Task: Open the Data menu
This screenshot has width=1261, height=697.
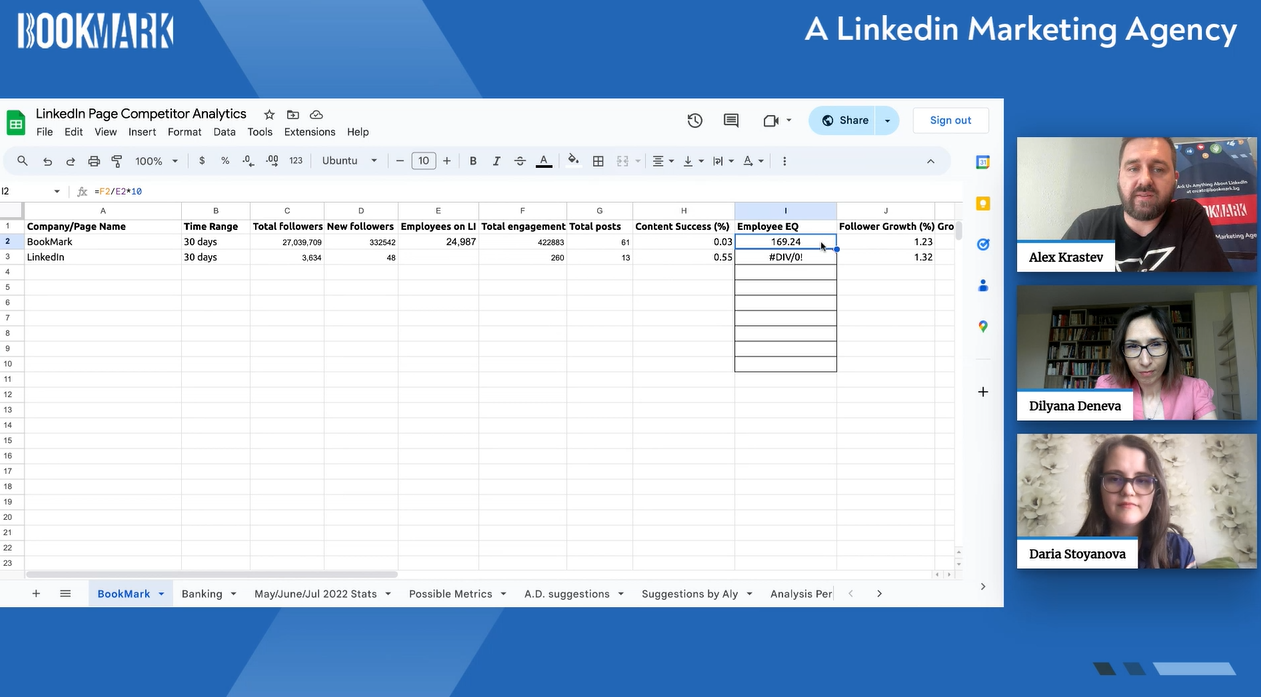Action: (x=225, y=132)
